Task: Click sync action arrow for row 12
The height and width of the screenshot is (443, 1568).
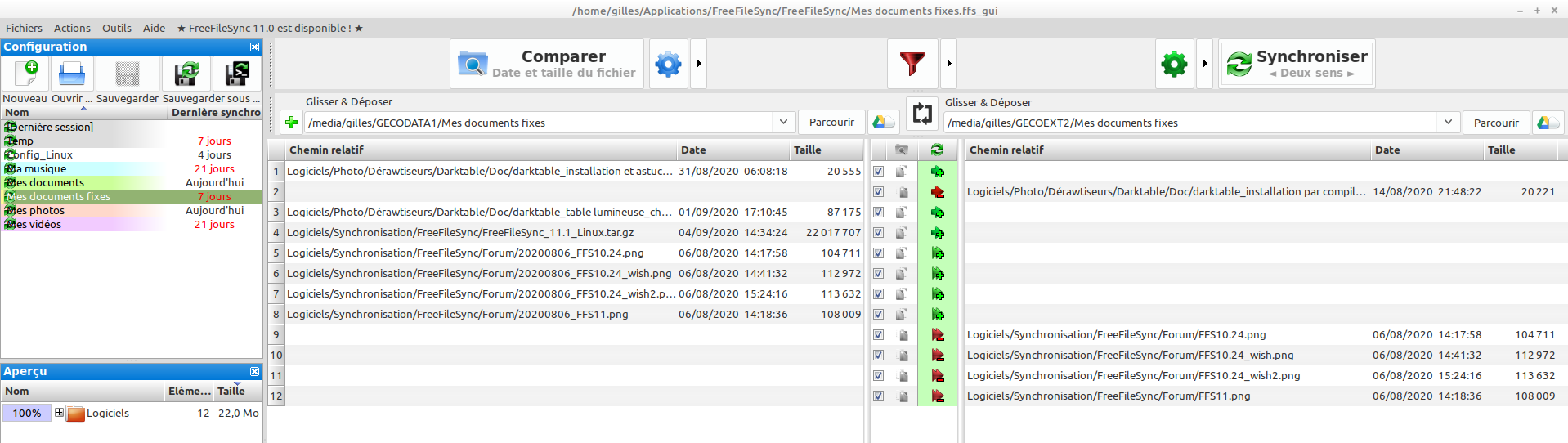Action: coord(938,396)
